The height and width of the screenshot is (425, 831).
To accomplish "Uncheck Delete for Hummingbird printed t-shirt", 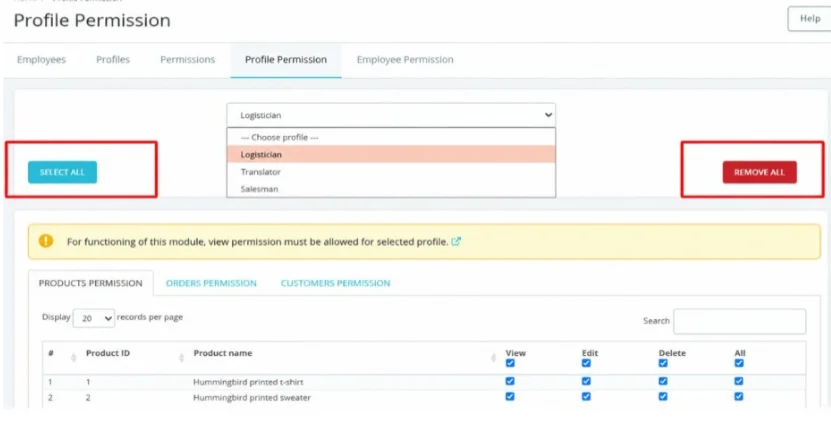I will (663, 381).
